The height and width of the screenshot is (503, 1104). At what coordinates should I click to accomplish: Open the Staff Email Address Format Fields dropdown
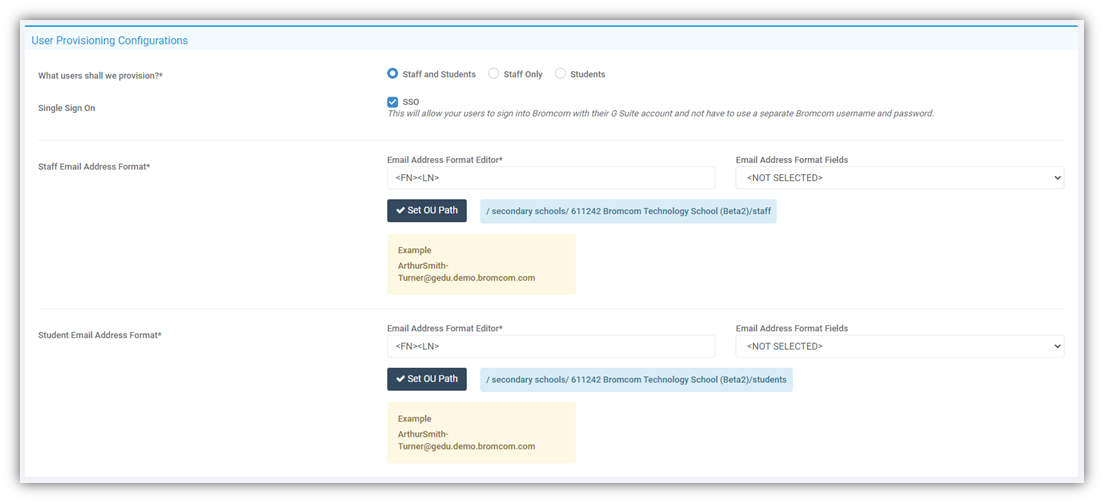pyautogui.click(x=900, y=178)
